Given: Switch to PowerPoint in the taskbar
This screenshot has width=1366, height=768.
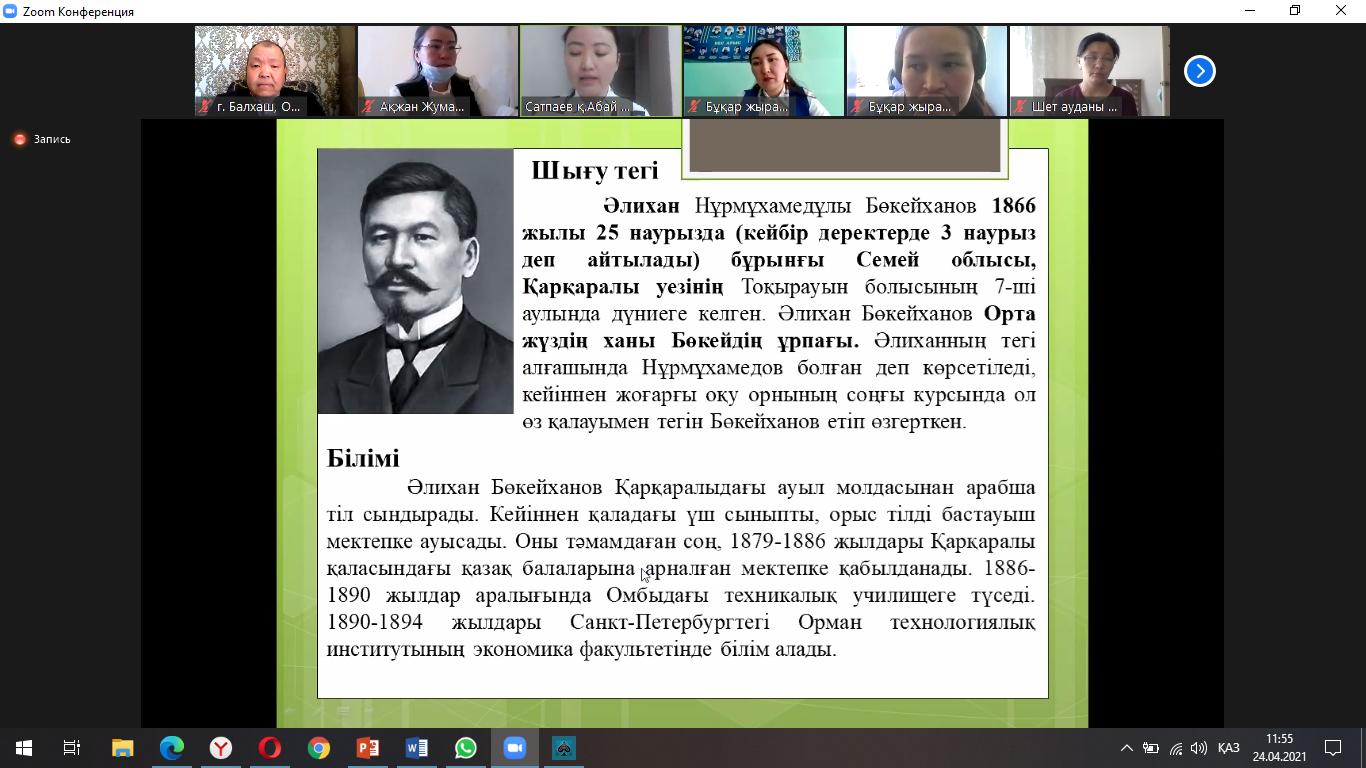Looking at the screenshot, I should (x=368, y=748).
